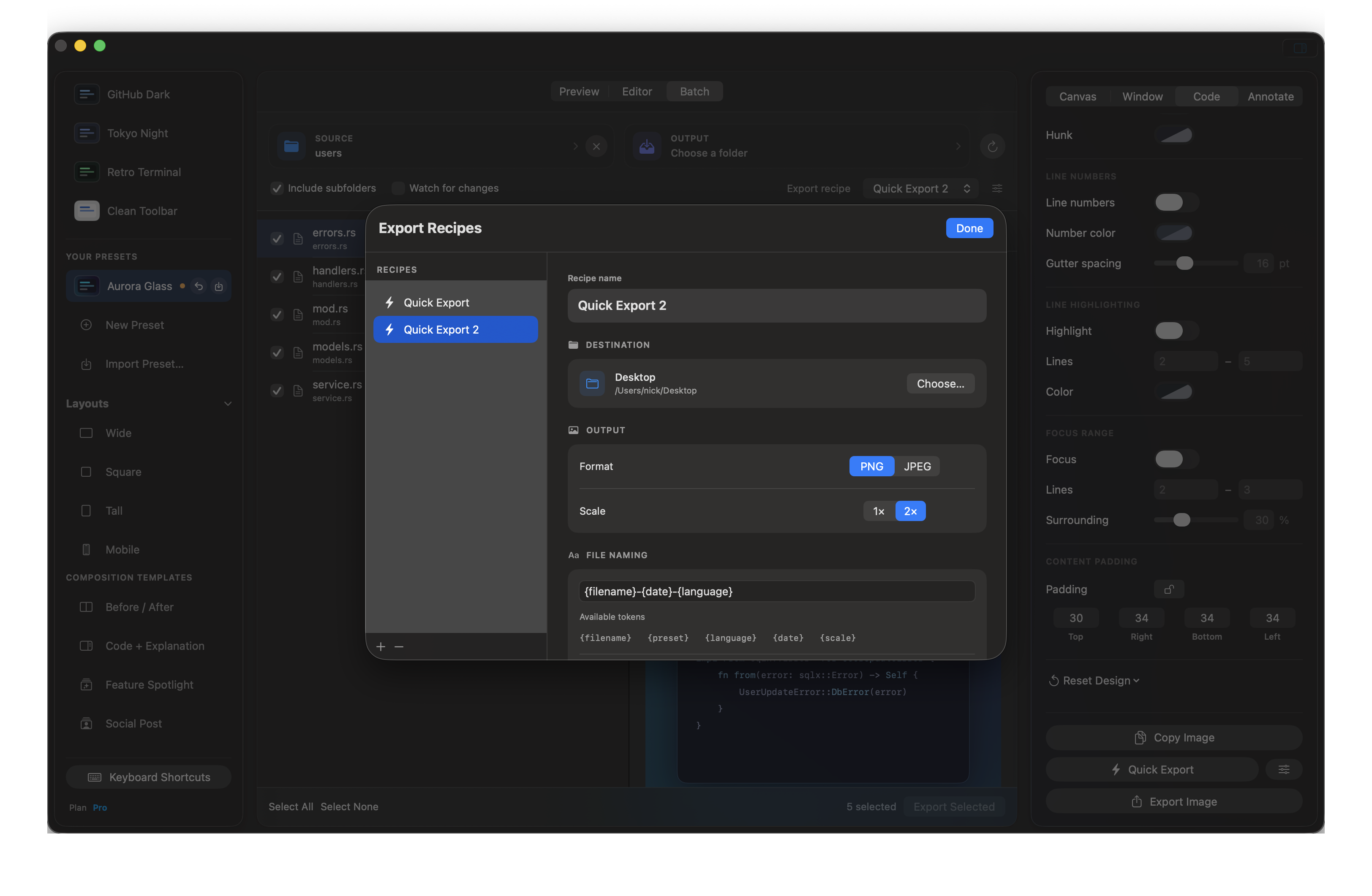Click the Copy Image button
The width and height of the screenshot is (1372, 896).
pos(1174,738)
